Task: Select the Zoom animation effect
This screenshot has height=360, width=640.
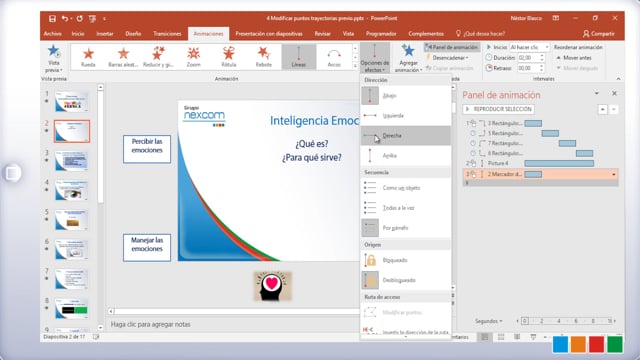Action: (193, 57)
